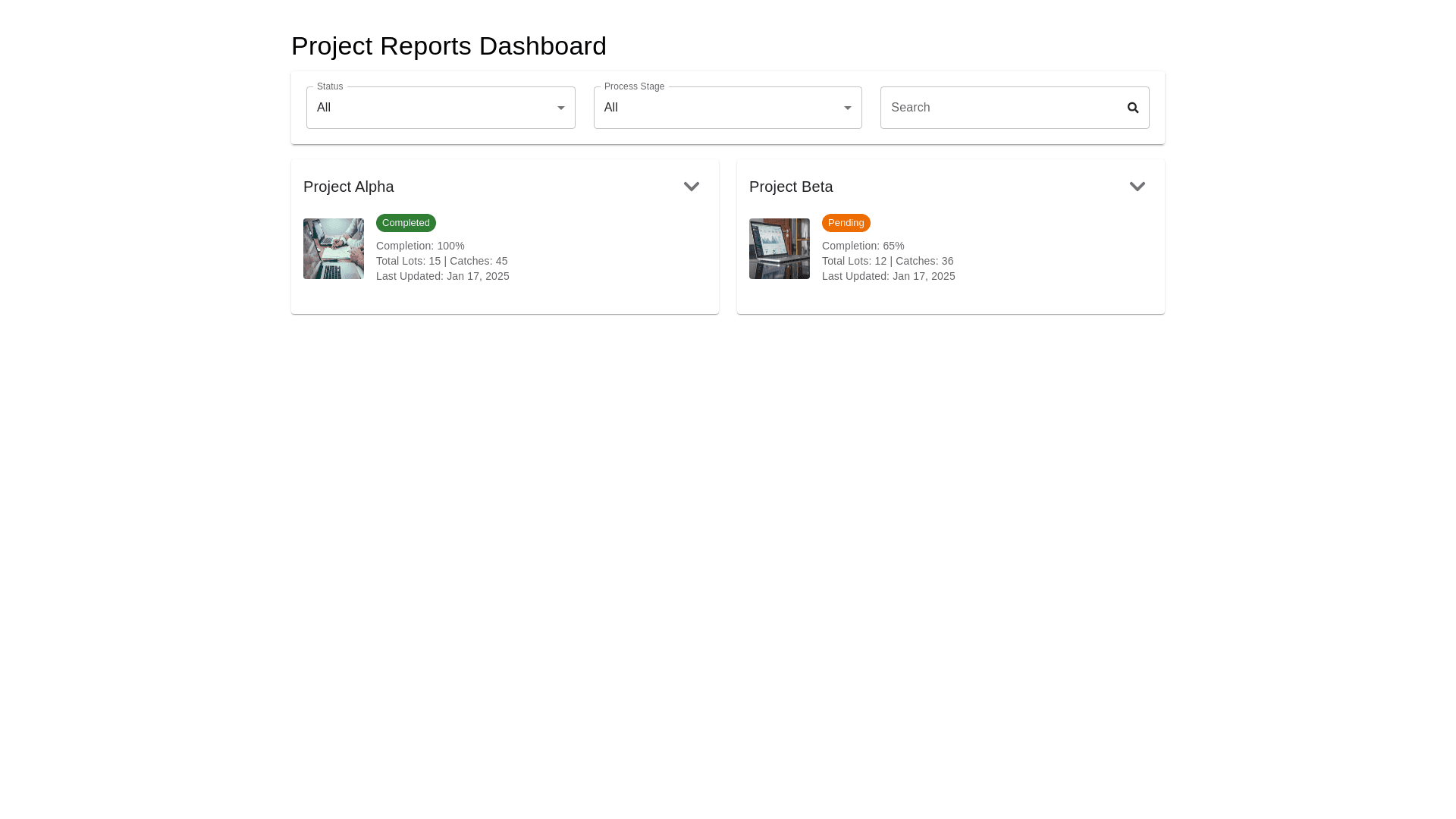Click the search magnifier icon
Viewport: 1456px width, 819px height.
tap(1132, 107)
